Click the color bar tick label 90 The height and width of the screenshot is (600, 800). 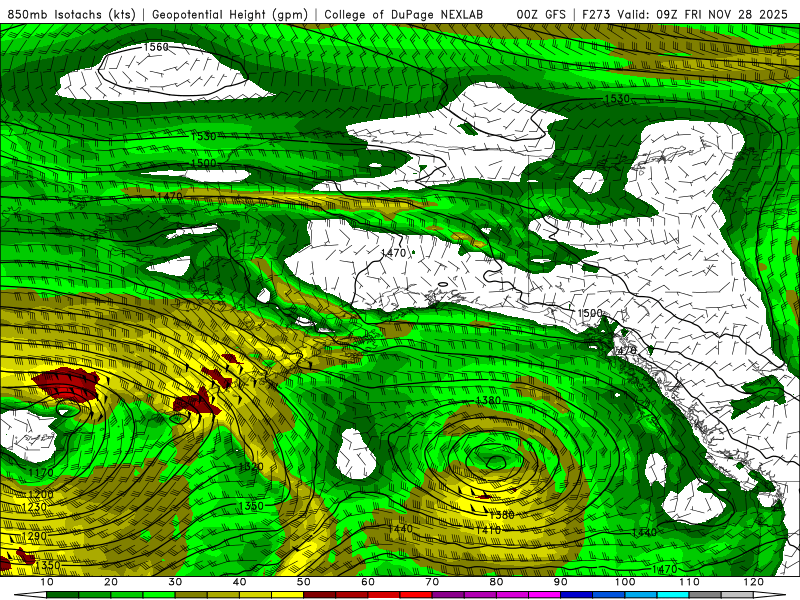[x=561, y=582]
